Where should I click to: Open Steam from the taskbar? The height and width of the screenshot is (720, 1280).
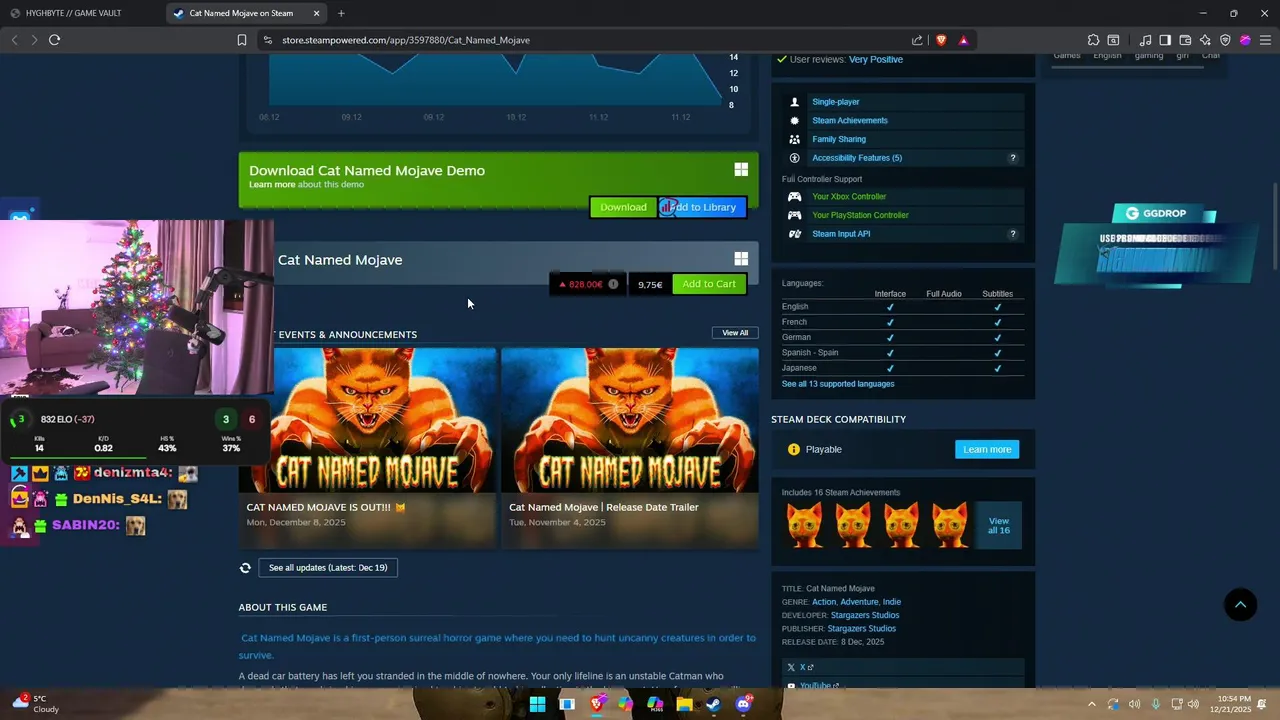(713, 704)
